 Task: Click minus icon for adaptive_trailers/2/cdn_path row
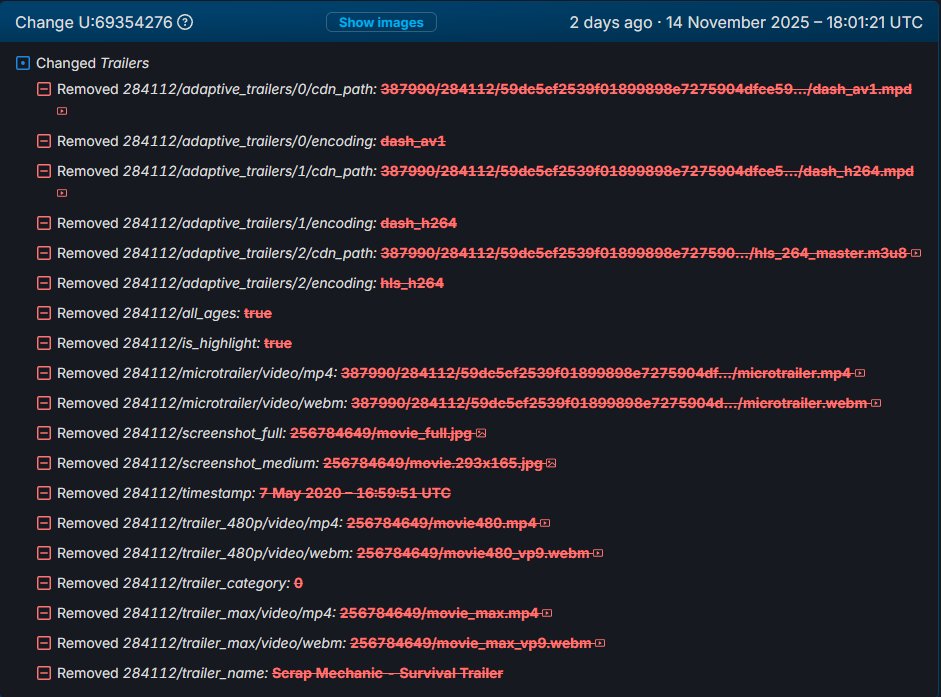click(x=44, y=253)
